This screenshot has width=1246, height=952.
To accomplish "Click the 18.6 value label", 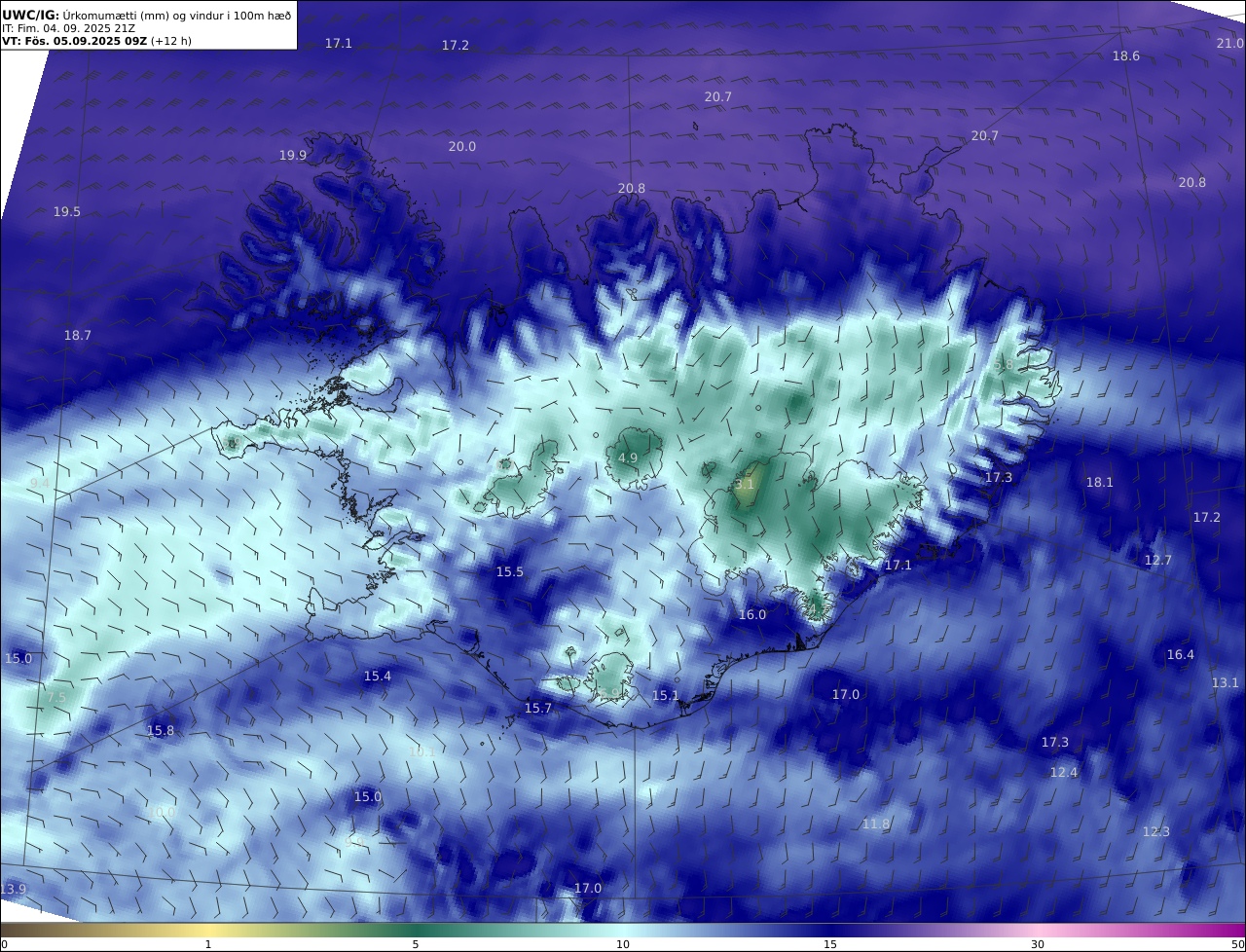I will point(1126,56).
